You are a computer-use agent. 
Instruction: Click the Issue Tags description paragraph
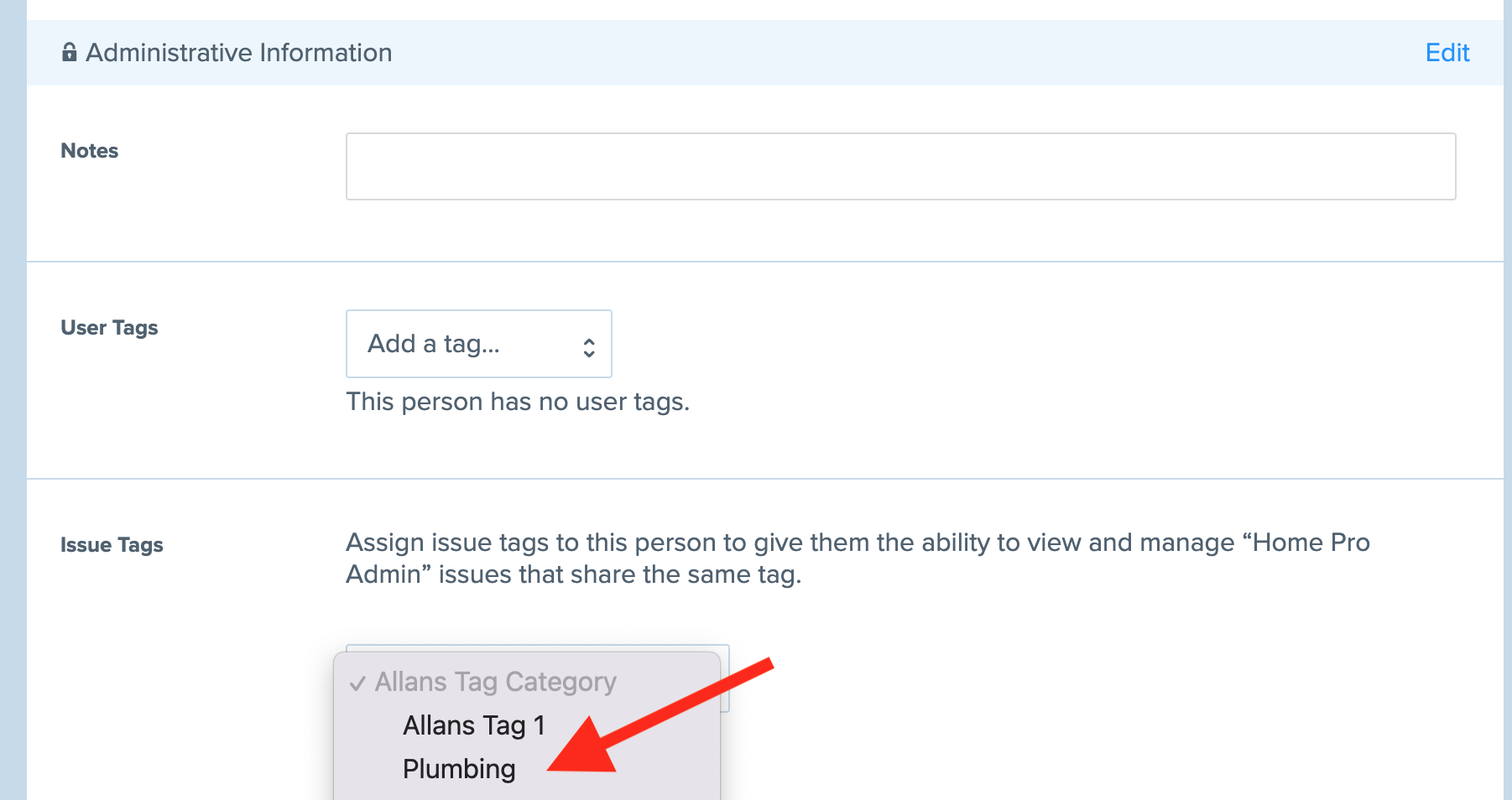[x=858, y=558]
